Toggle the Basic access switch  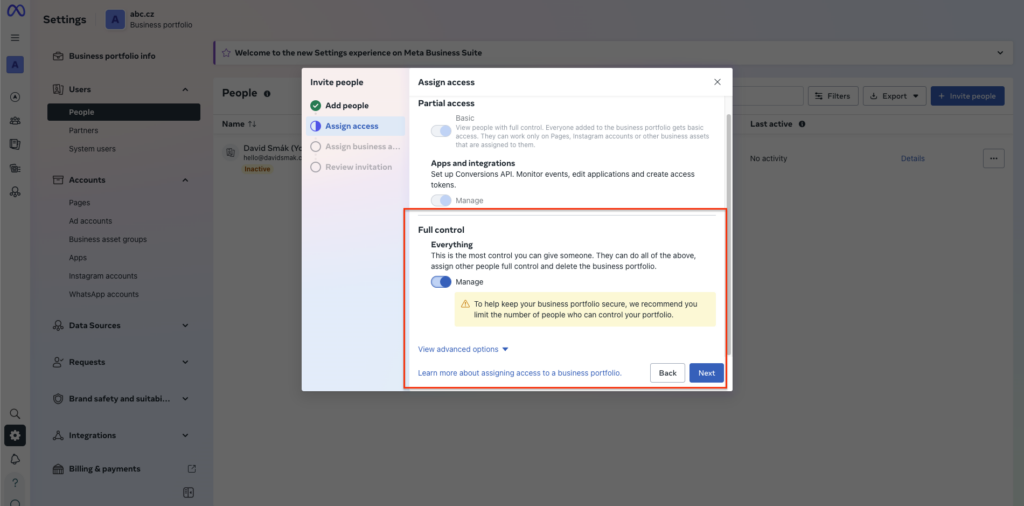[441, 131]
